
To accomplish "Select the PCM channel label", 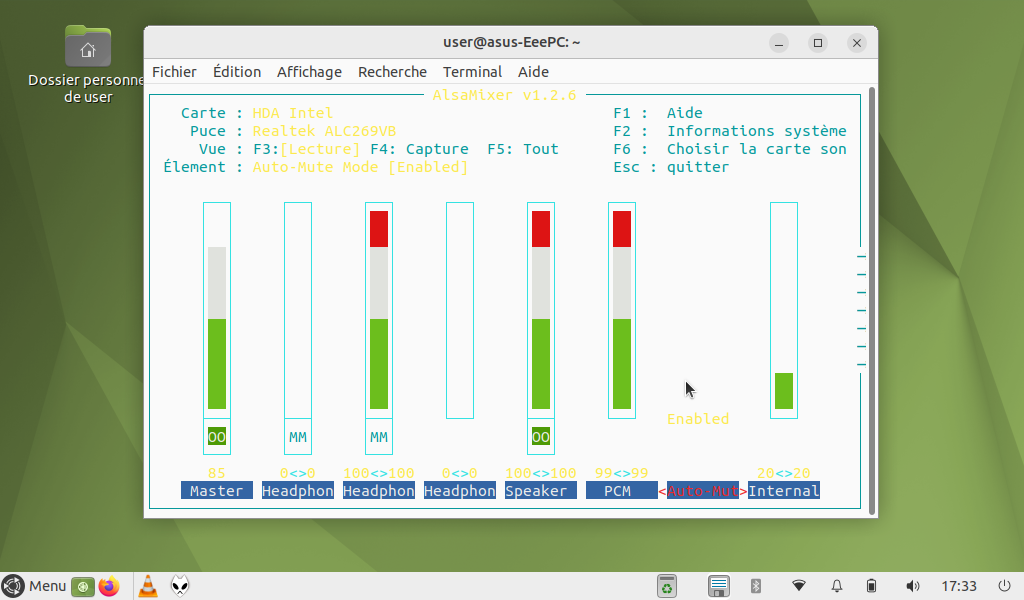I will click(x=622, y=491).
